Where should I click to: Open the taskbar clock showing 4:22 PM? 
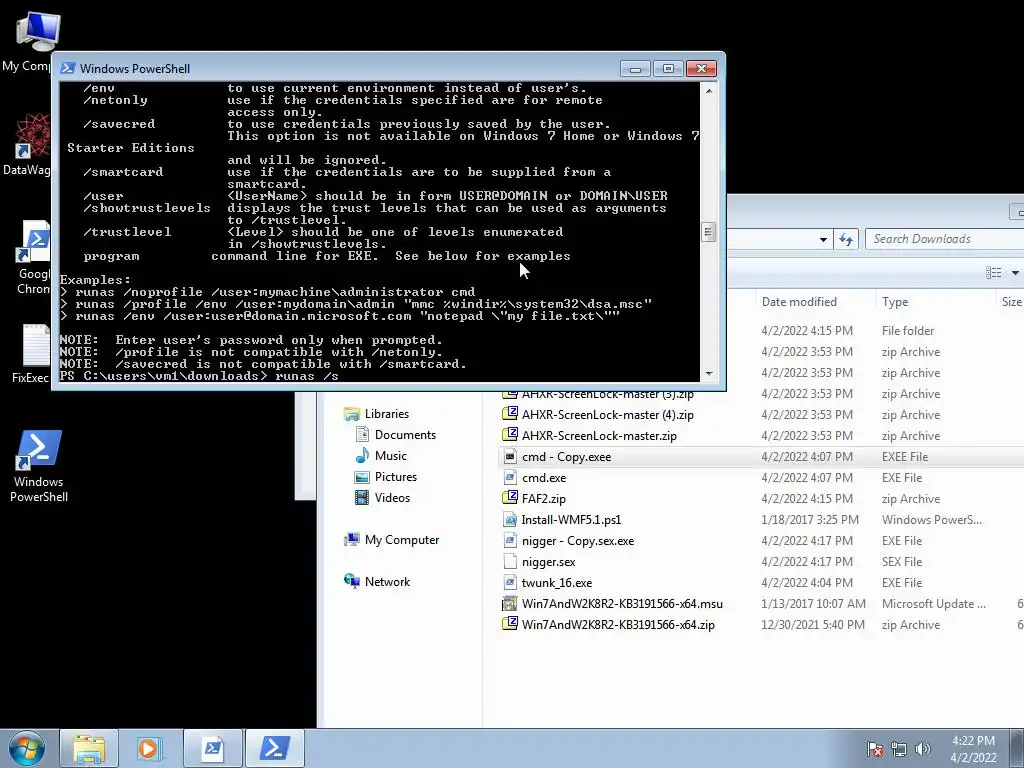(x=973, y=749)
